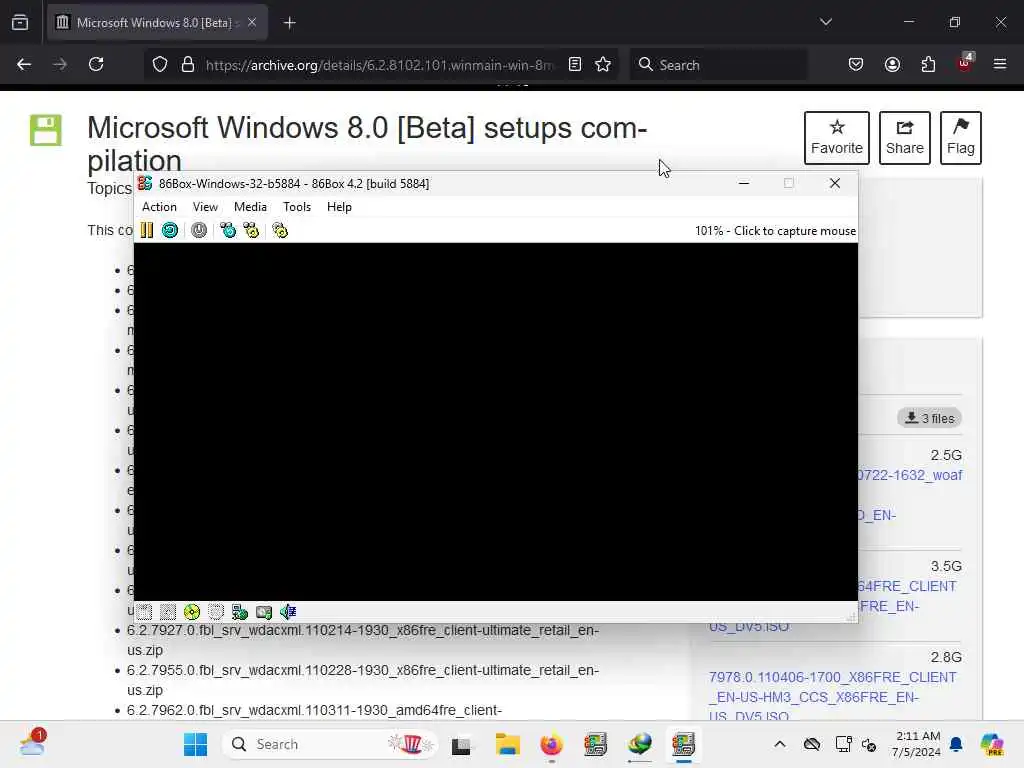Open Firefox View icon at tab bar left

pos(20,23)
